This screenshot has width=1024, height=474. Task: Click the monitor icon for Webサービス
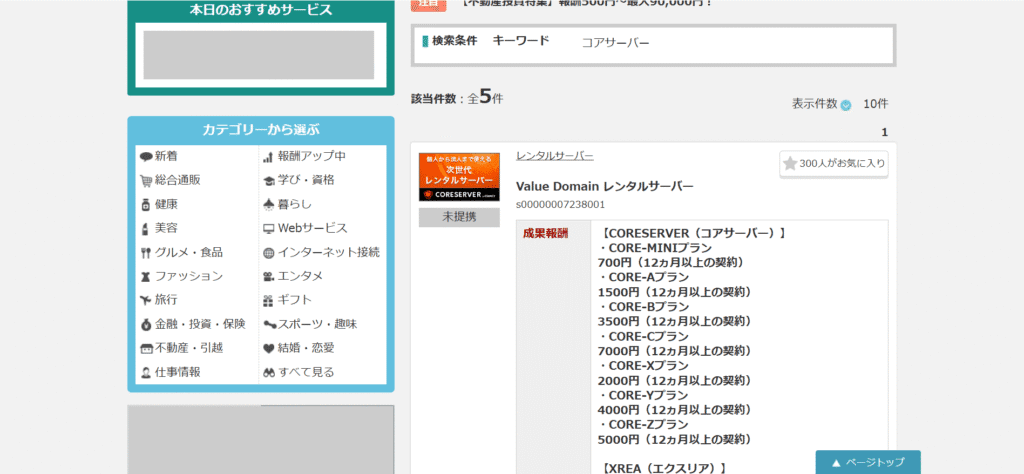coord(268,229)
